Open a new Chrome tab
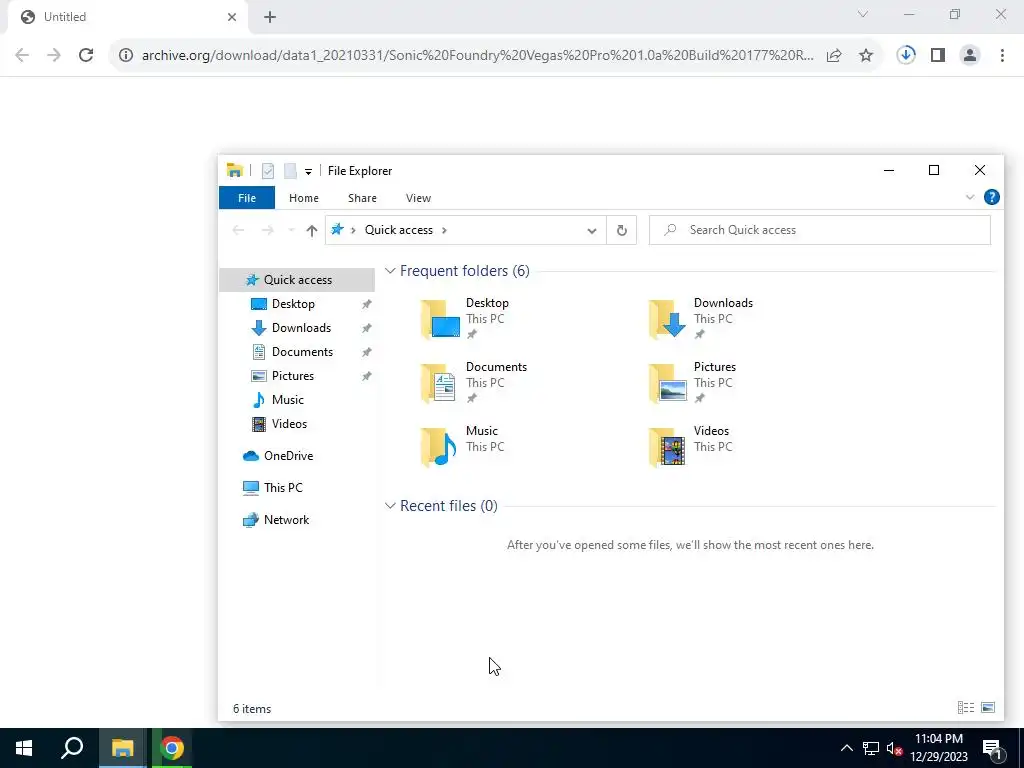The image size is (1024, 768). (270, 17)
